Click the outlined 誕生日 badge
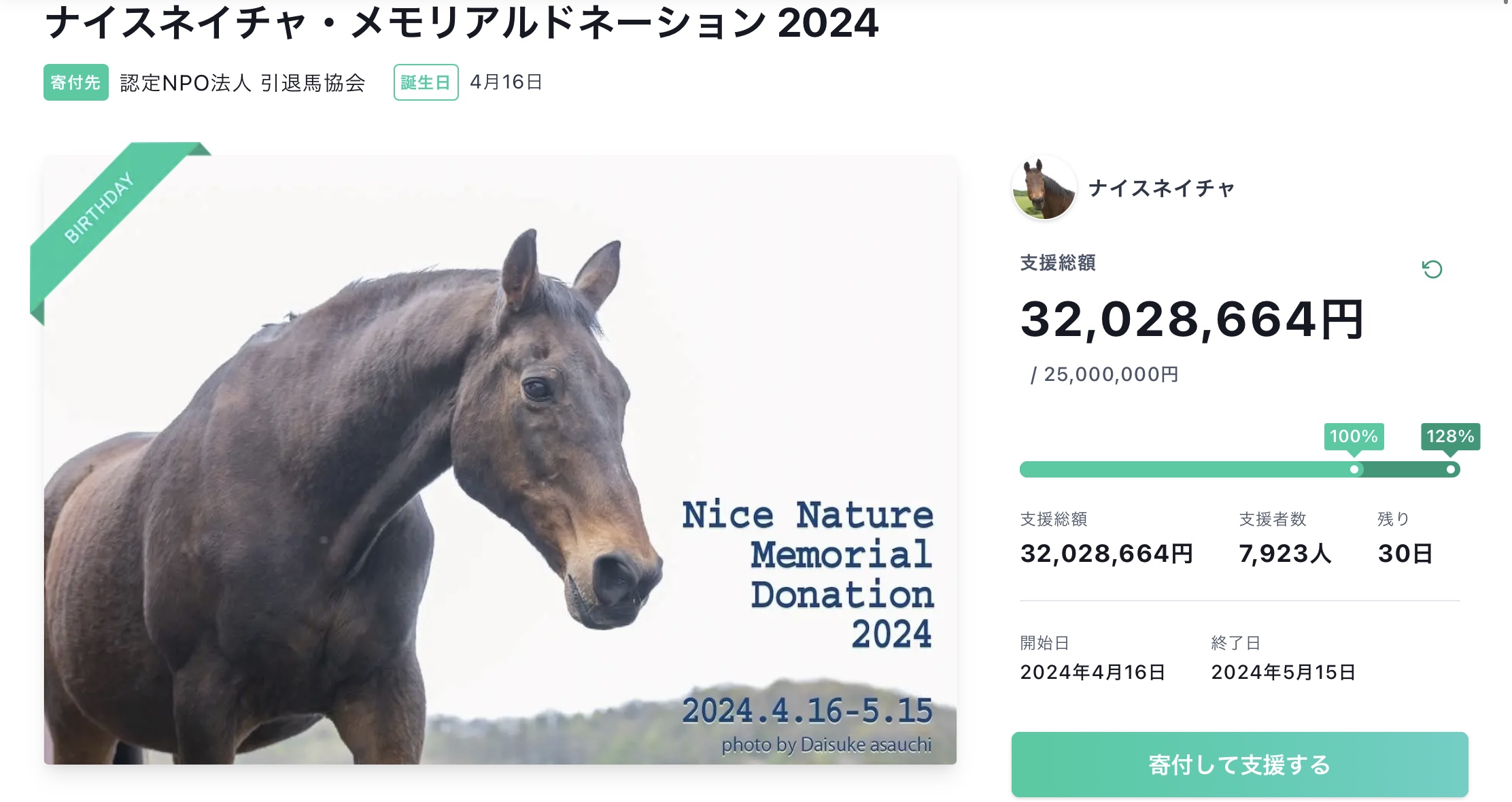The image size is (1512, 802). 426,82
